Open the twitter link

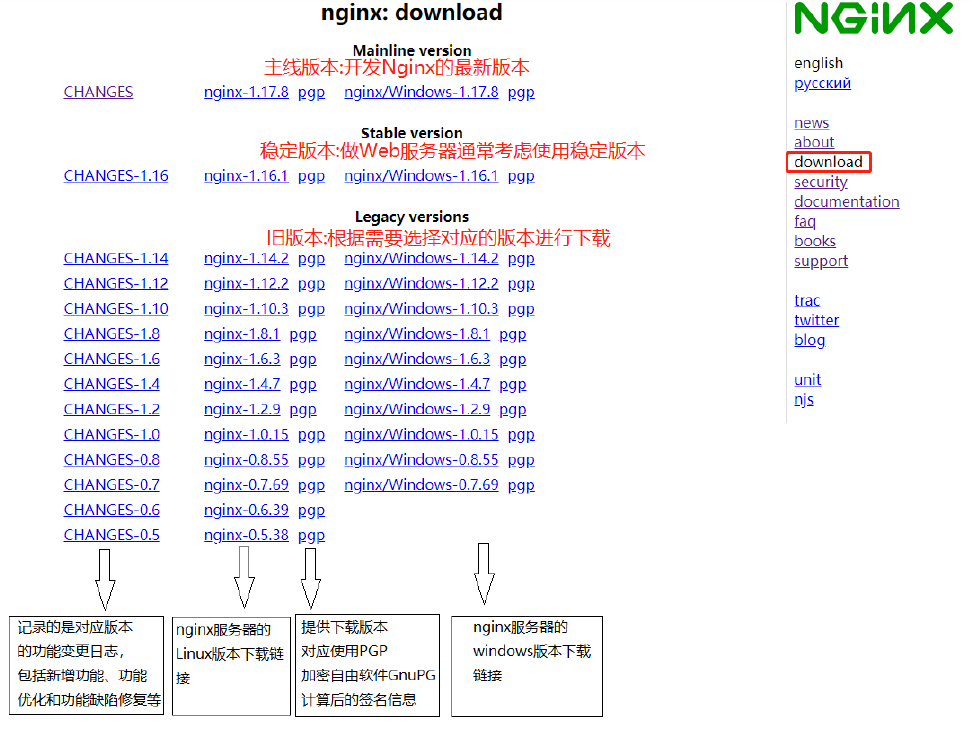click(816, 320)
